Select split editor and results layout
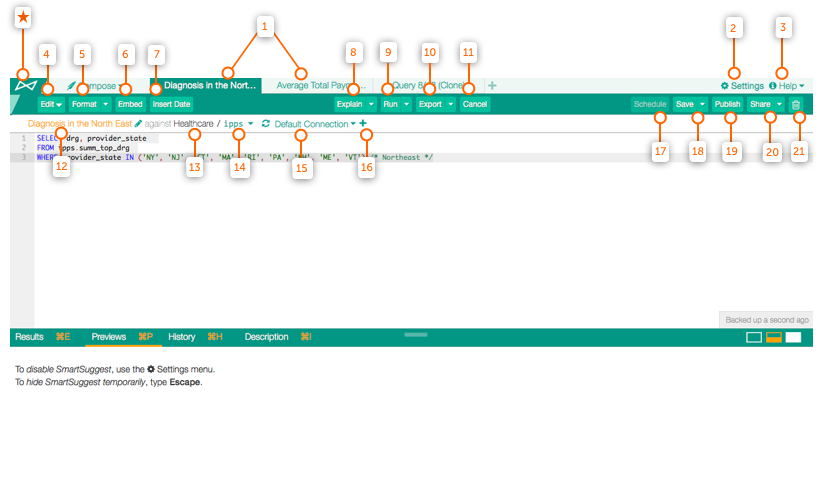 (x=773, y=337)
